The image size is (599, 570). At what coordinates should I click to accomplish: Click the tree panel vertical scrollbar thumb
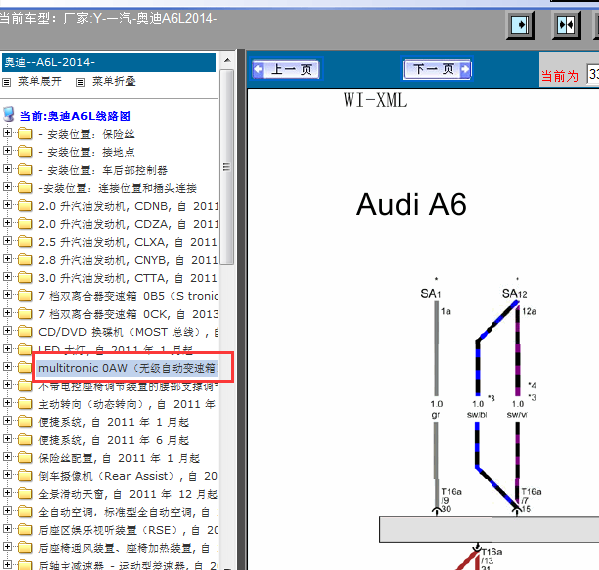tap(227, 167)
